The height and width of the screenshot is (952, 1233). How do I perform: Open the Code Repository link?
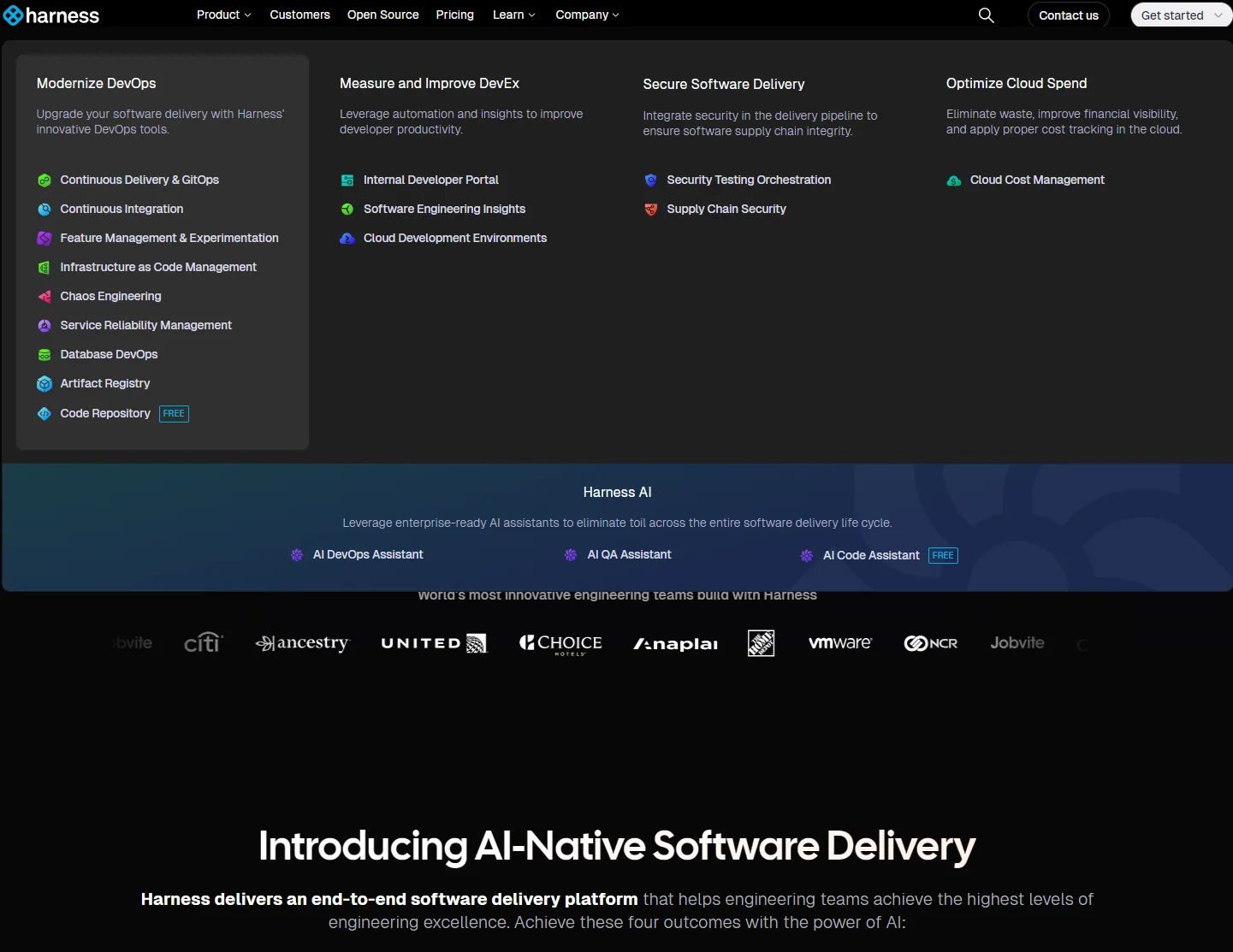coord(105,414)
